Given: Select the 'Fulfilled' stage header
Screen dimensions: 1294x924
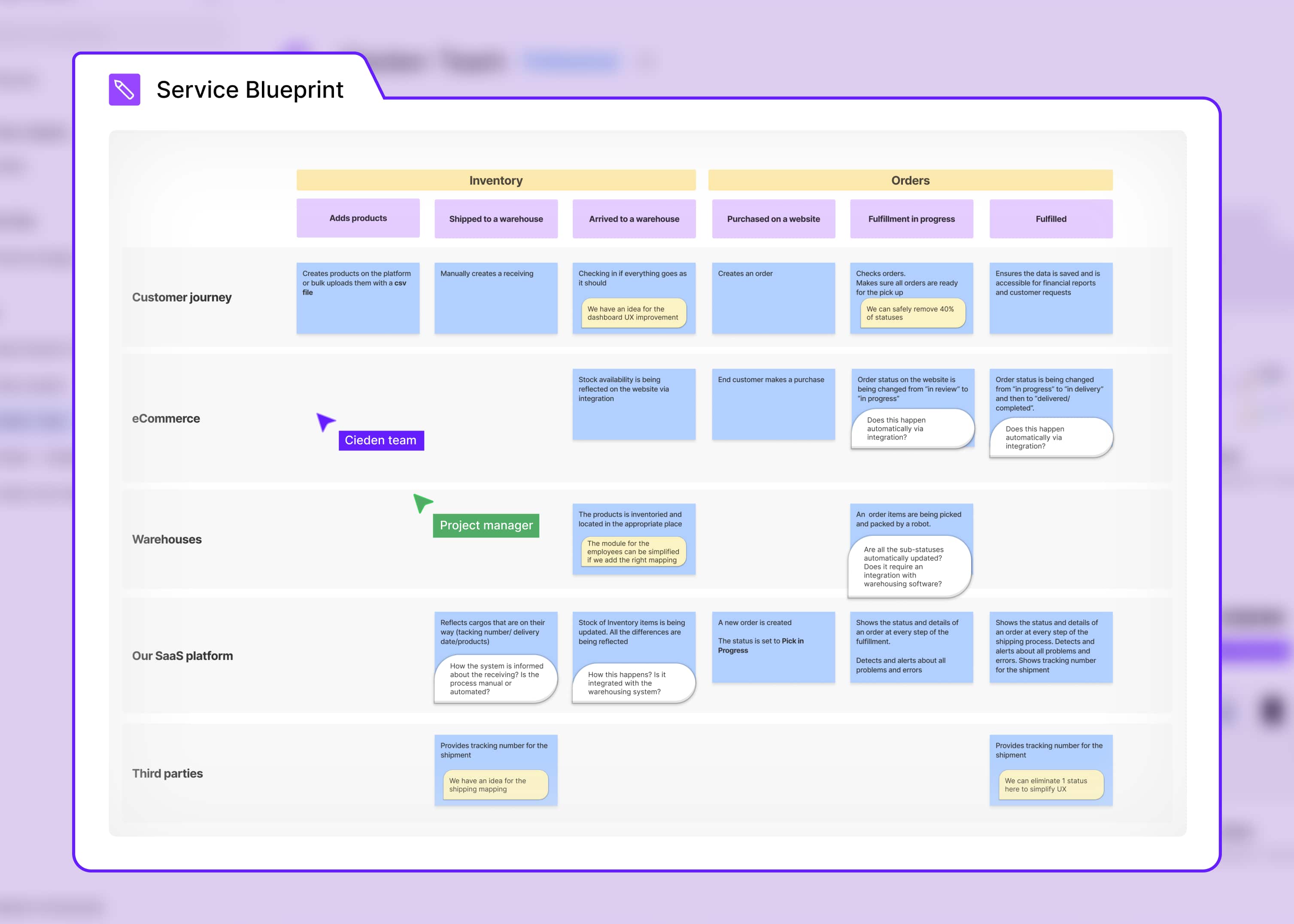Looking at the screenshot, I should (1051, 219).
